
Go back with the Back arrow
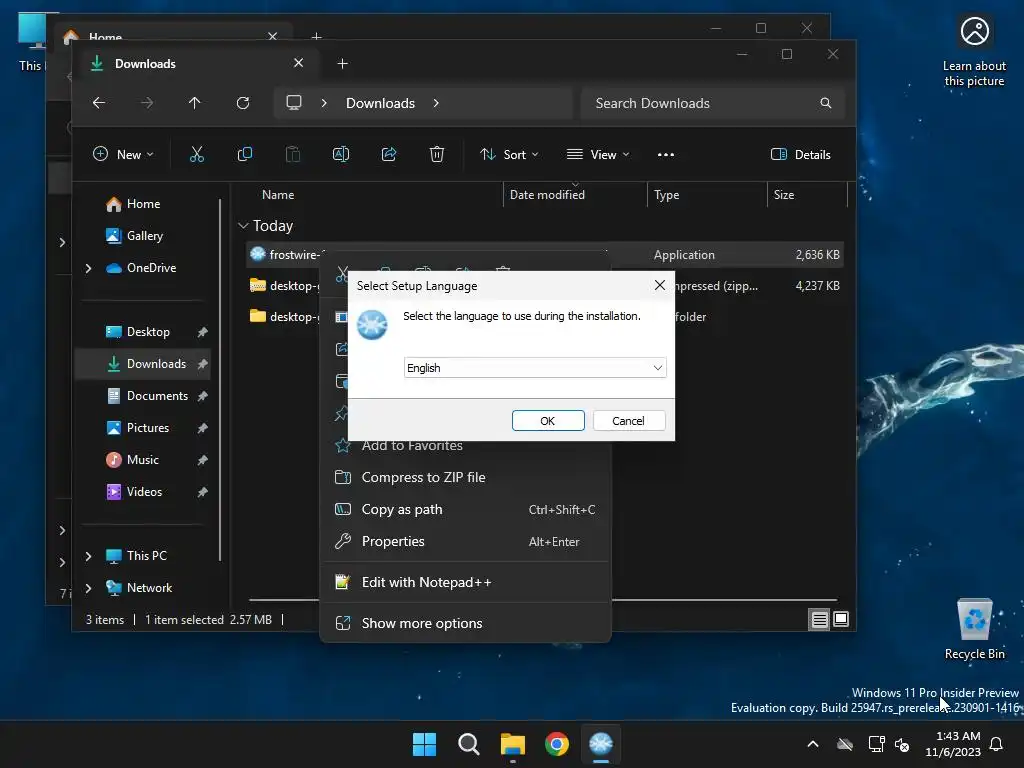pyautogui.click(x=99, y=103)
